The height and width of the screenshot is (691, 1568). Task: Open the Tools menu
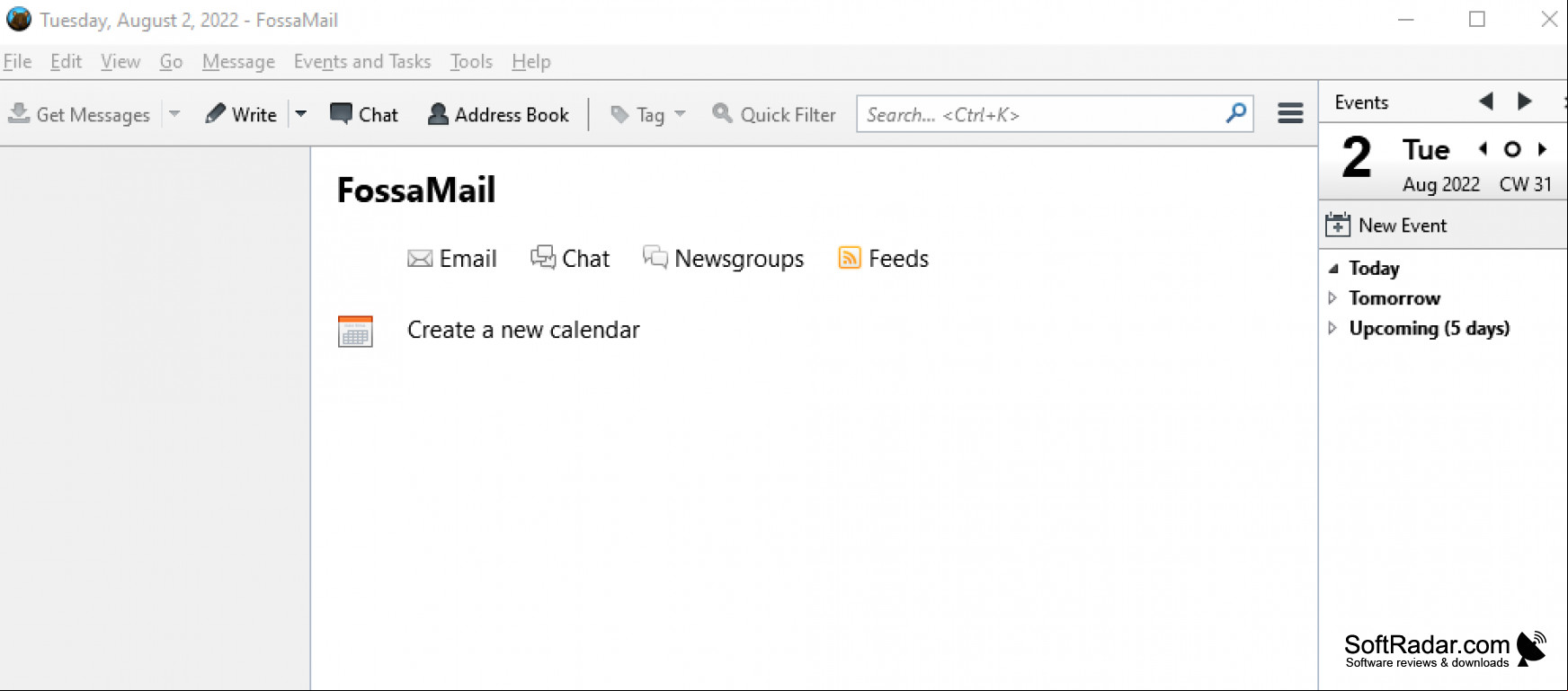(x=471, y=61)
